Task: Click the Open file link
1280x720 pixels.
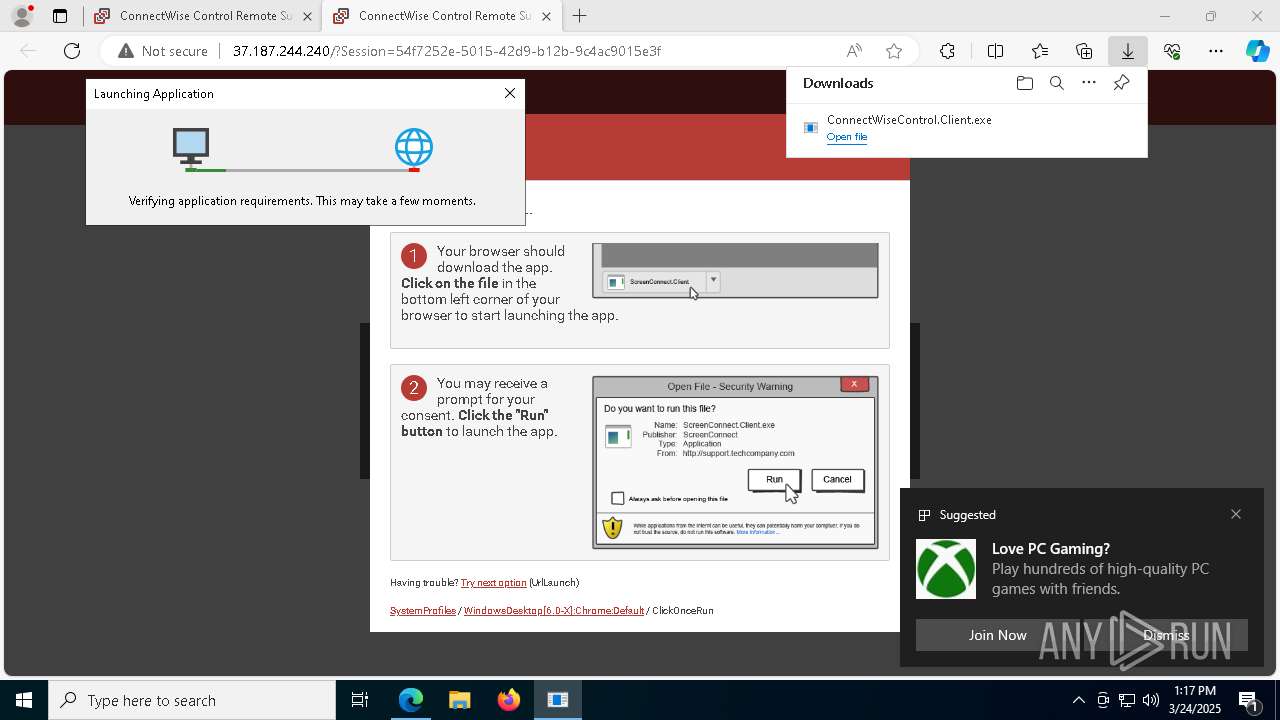Action: tap(847, 137)
